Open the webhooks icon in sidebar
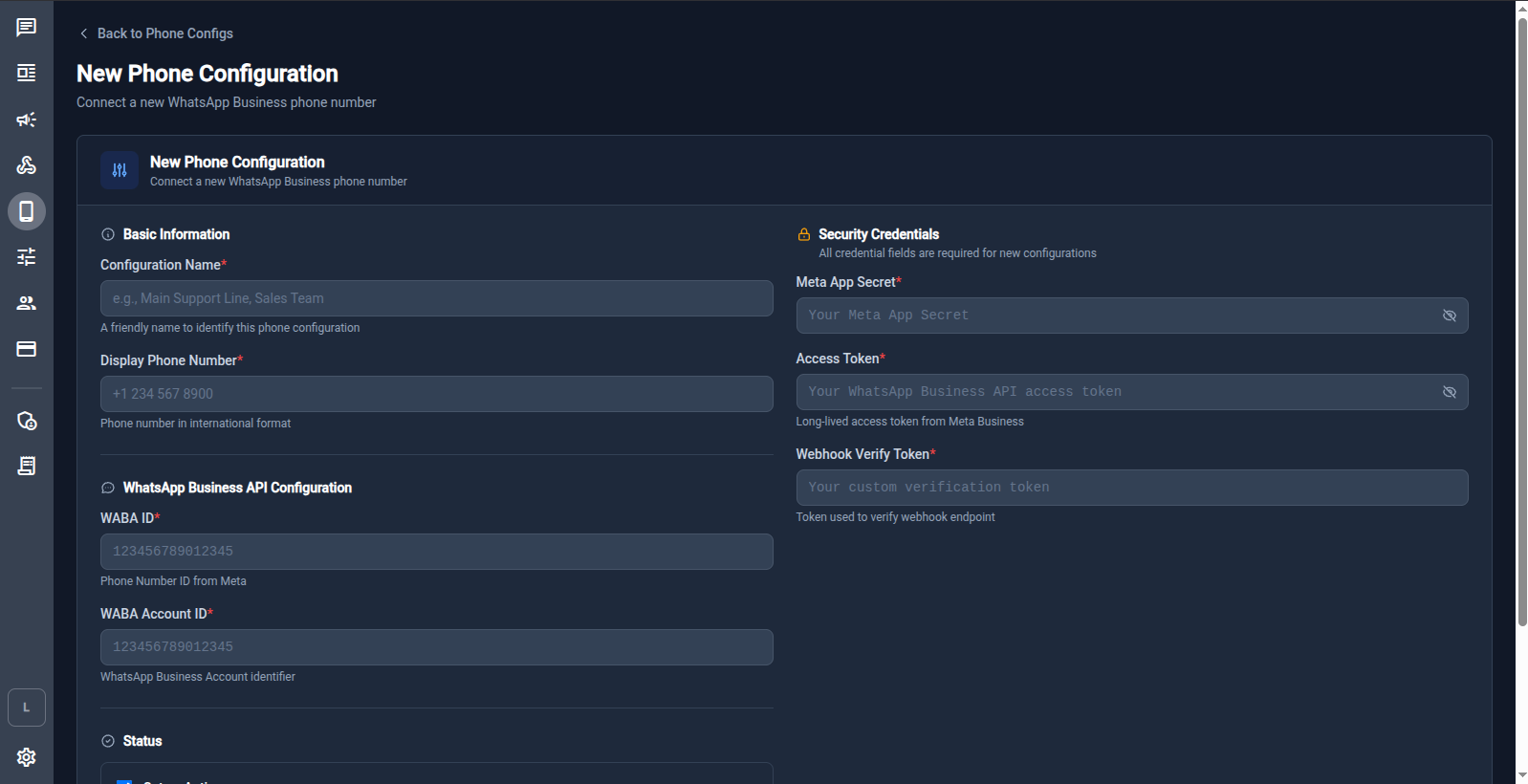Image resolution: width=1528 pixels, height=784 pixels. click(x=27, y=165)
